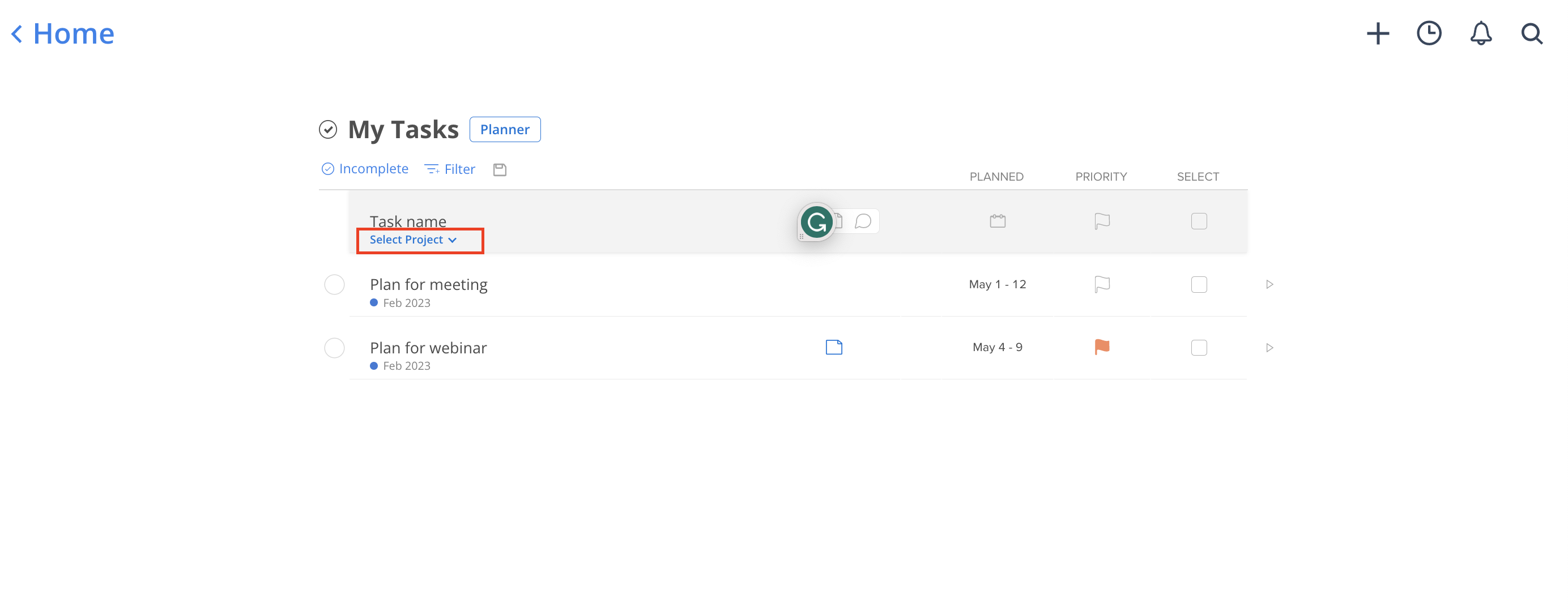Open the notifications bell icon
The image size is (1568, 615).
pos(1481,34)
